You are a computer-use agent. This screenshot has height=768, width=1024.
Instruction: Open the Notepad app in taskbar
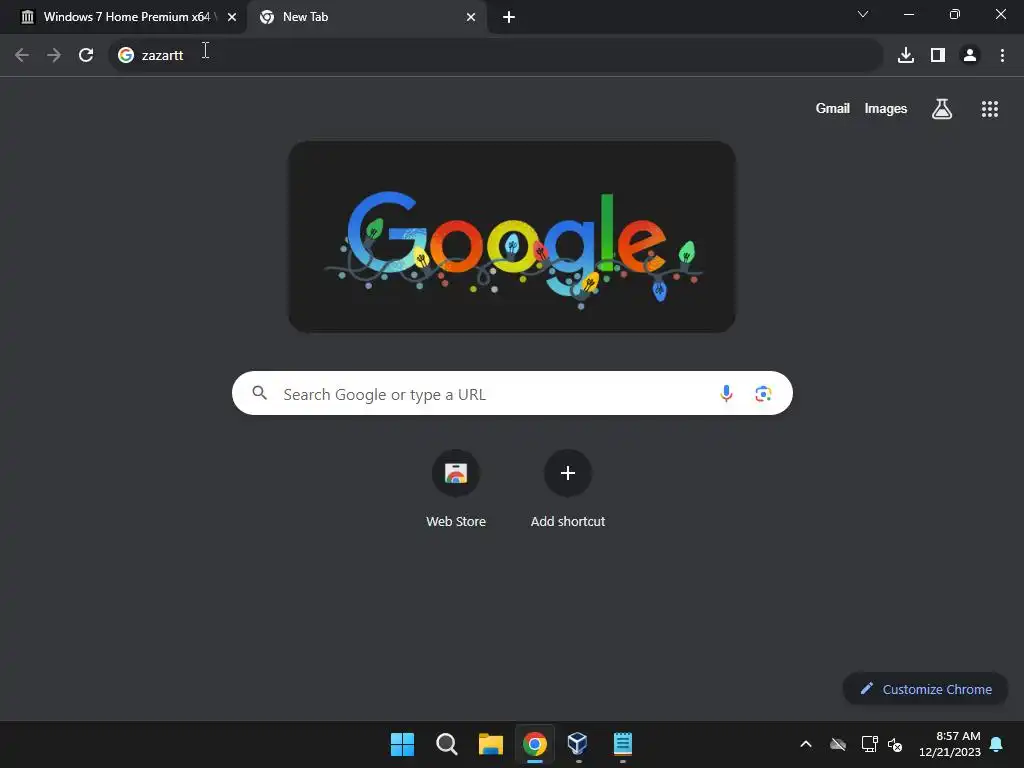tap(622, 744)
